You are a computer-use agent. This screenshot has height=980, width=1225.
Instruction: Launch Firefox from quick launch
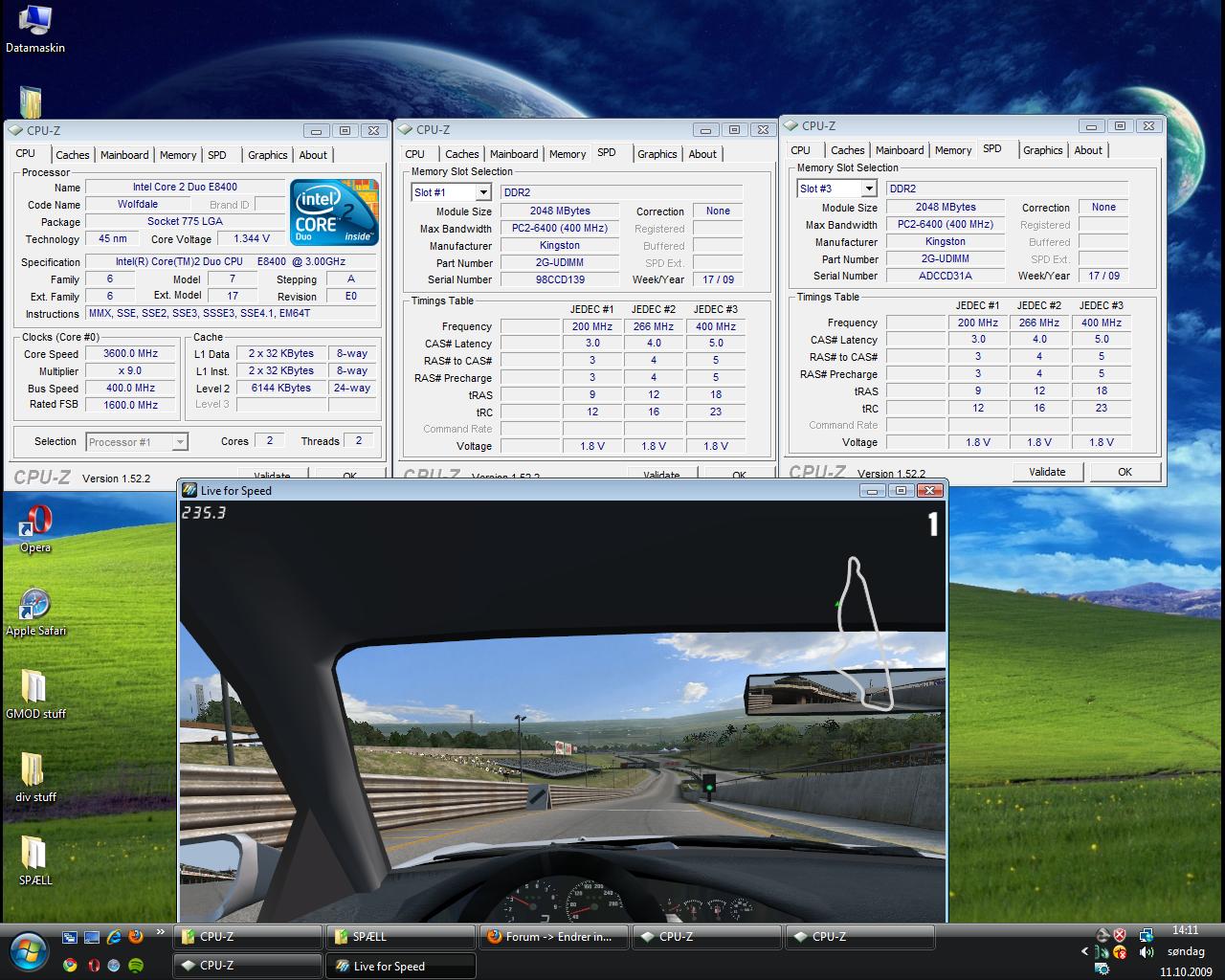135,937
